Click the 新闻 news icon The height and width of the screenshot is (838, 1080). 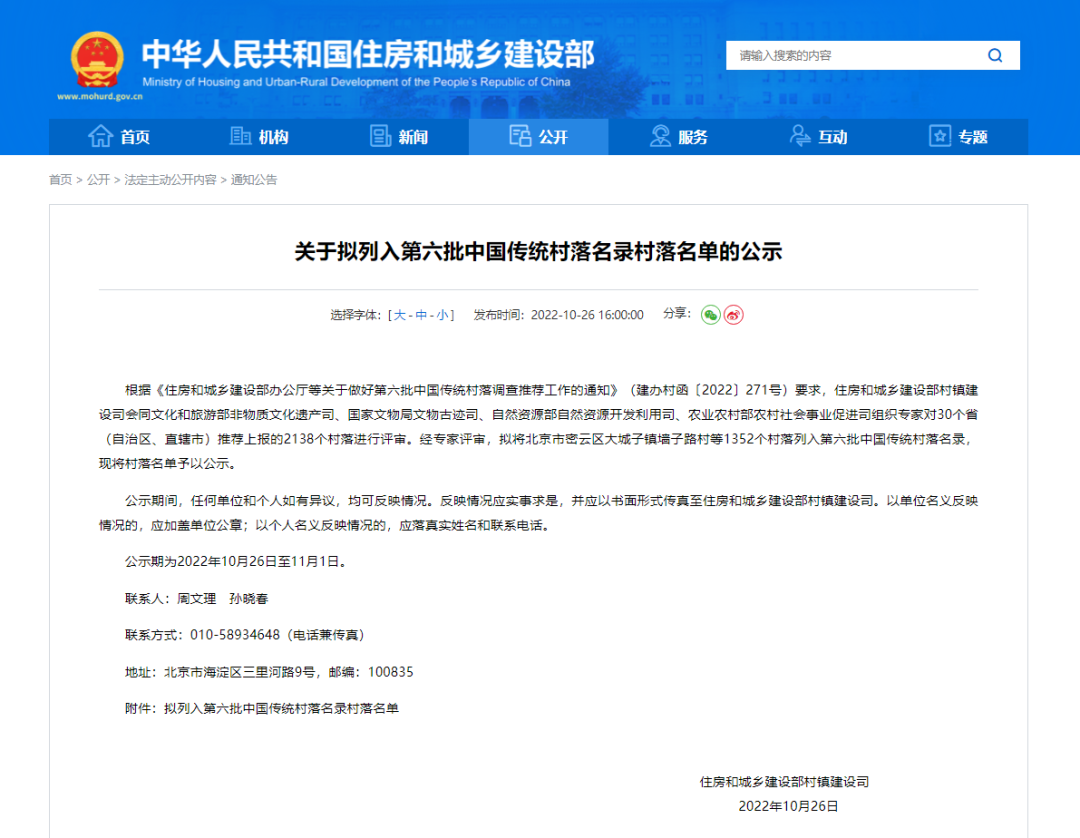click(380, 137)
